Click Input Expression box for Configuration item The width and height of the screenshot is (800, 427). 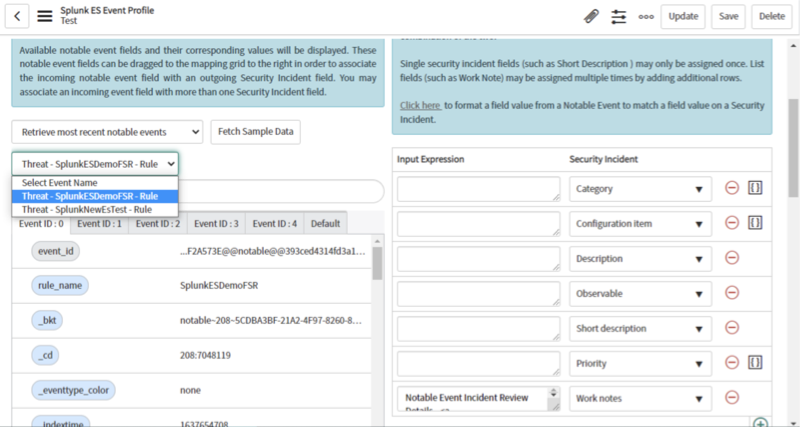point(479,223)
